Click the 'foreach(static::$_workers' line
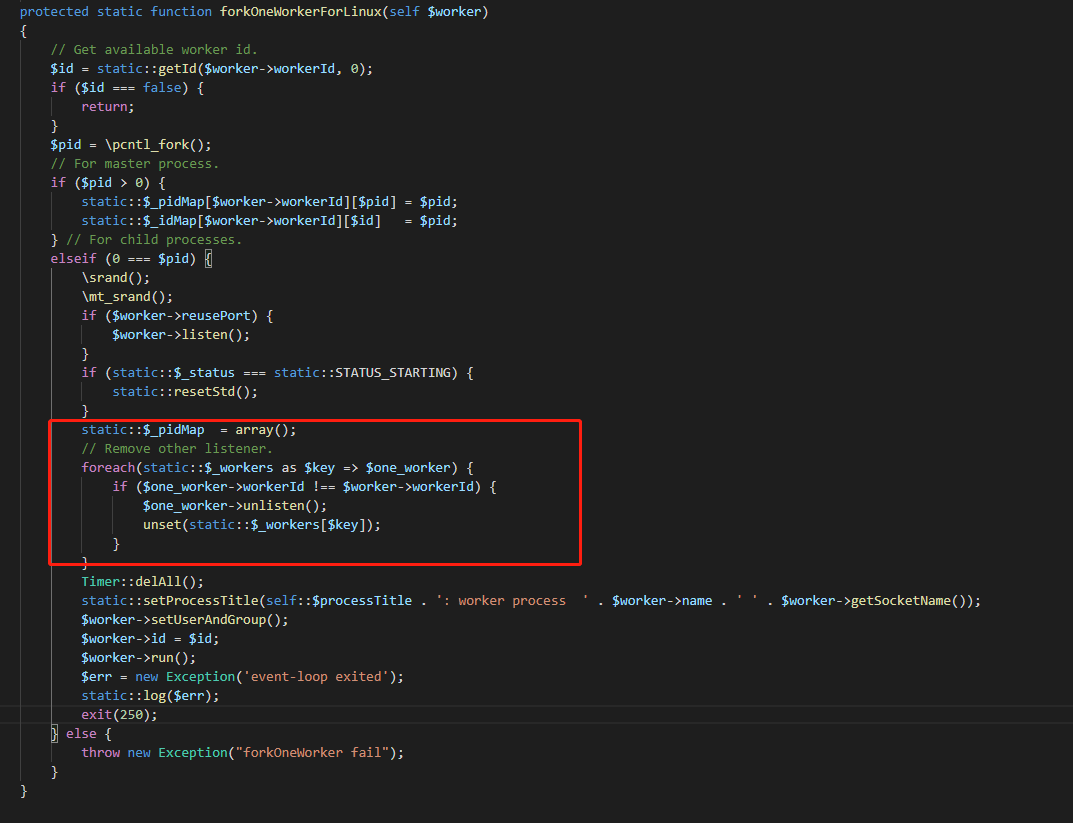The width and height of the screenshot is (1073, 823). click(x=277, y=467)
